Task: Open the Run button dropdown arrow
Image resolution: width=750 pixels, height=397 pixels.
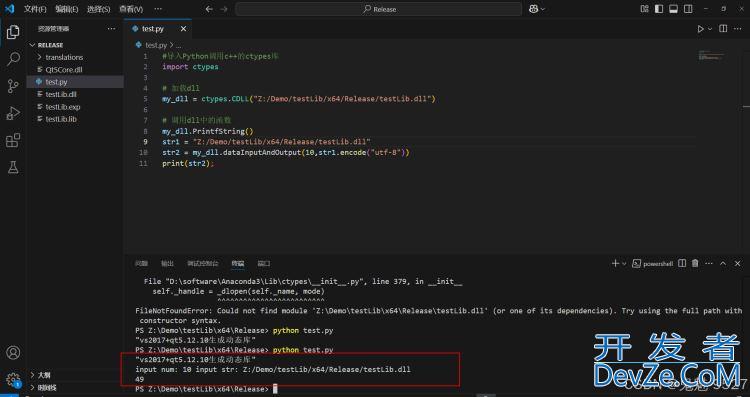Action: click(x=710, y=29)
